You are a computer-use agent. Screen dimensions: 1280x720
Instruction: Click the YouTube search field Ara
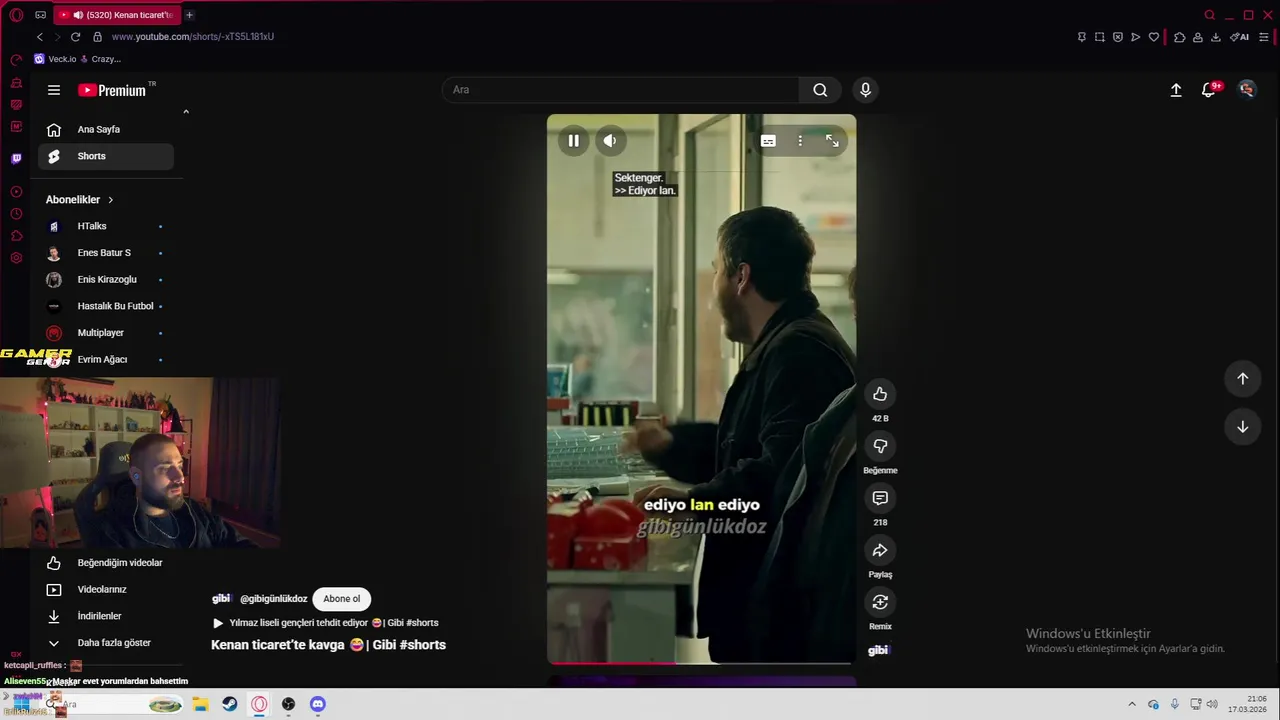click(620, 90)
